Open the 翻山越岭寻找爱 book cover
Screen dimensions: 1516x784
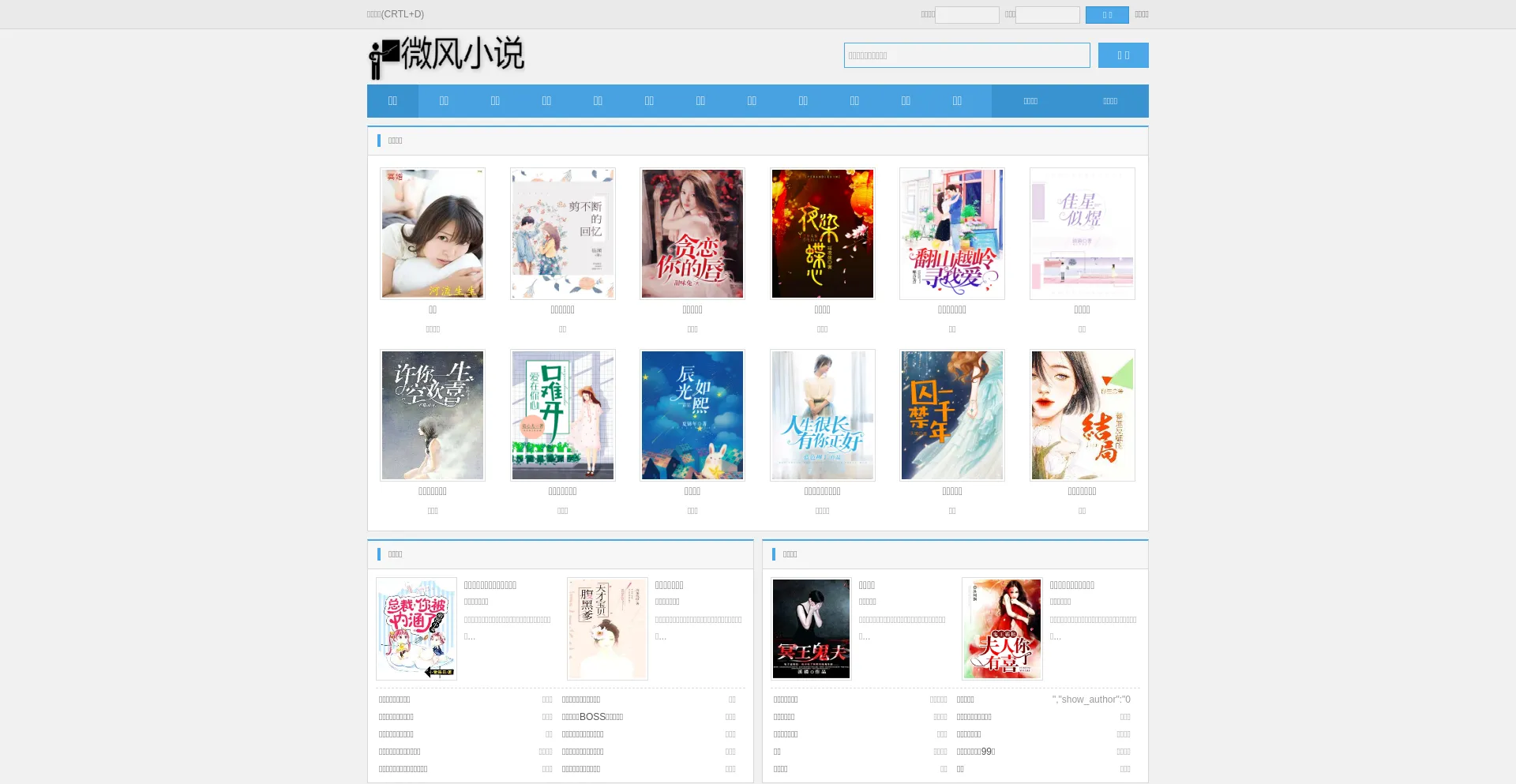952,234
